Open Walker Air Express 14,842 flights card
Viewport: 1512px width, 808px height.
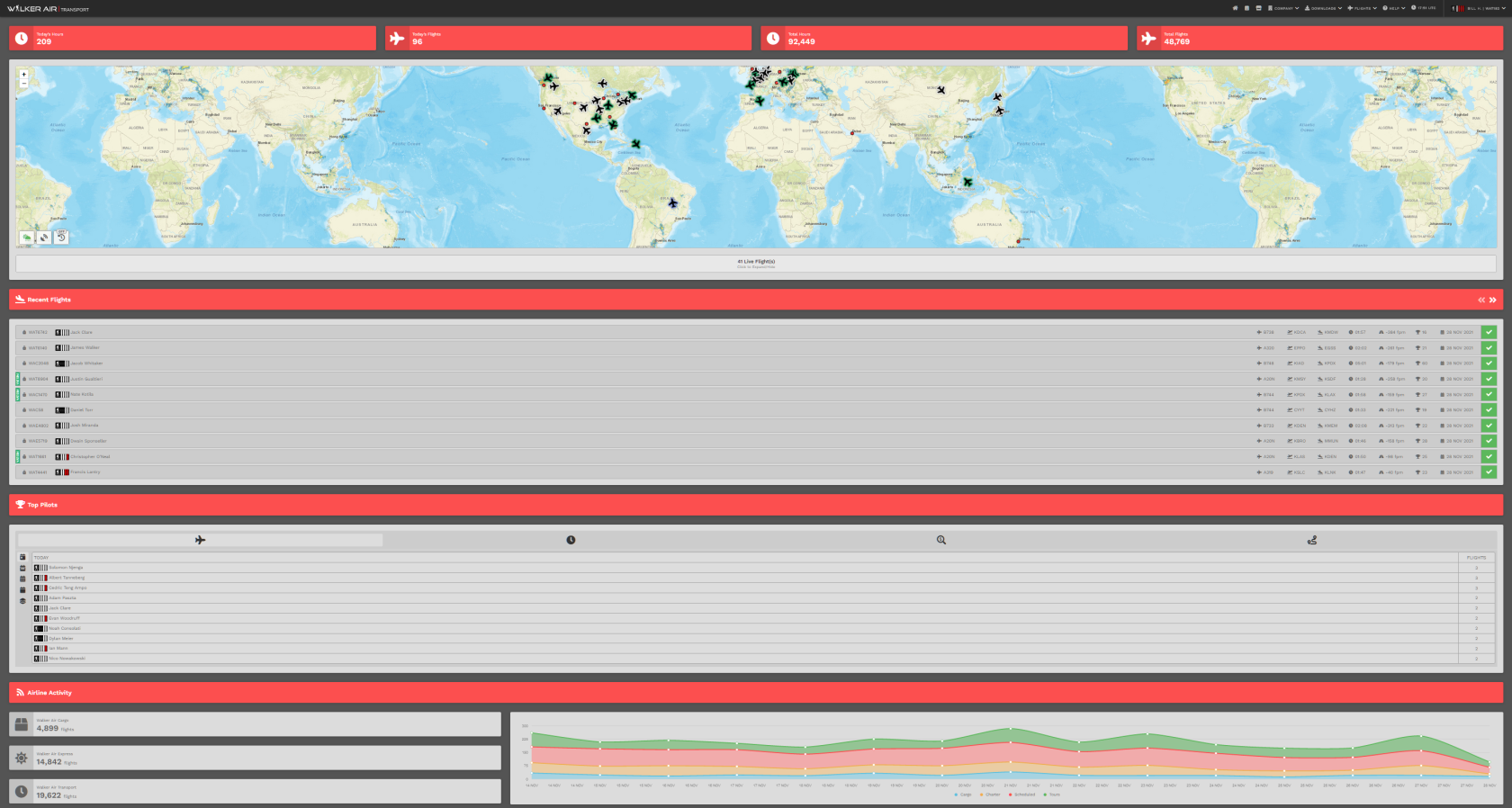255,758
